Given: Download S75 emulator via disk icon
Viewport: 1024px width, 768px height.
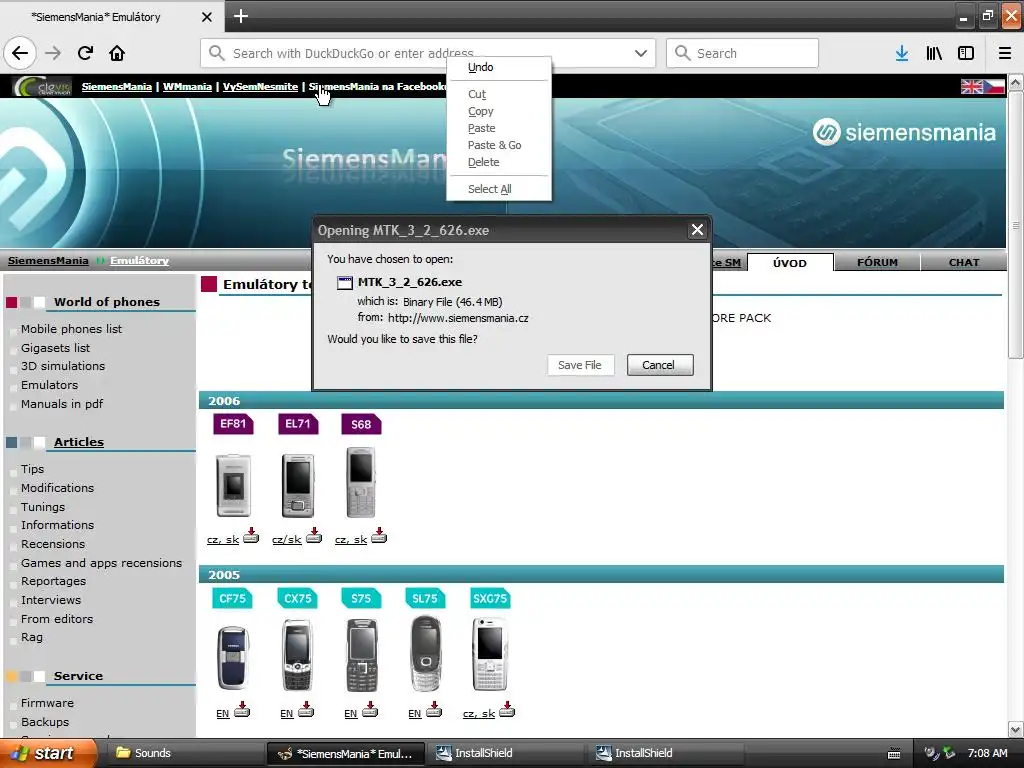Looking at the screenshot, I should tap(370, 709).
